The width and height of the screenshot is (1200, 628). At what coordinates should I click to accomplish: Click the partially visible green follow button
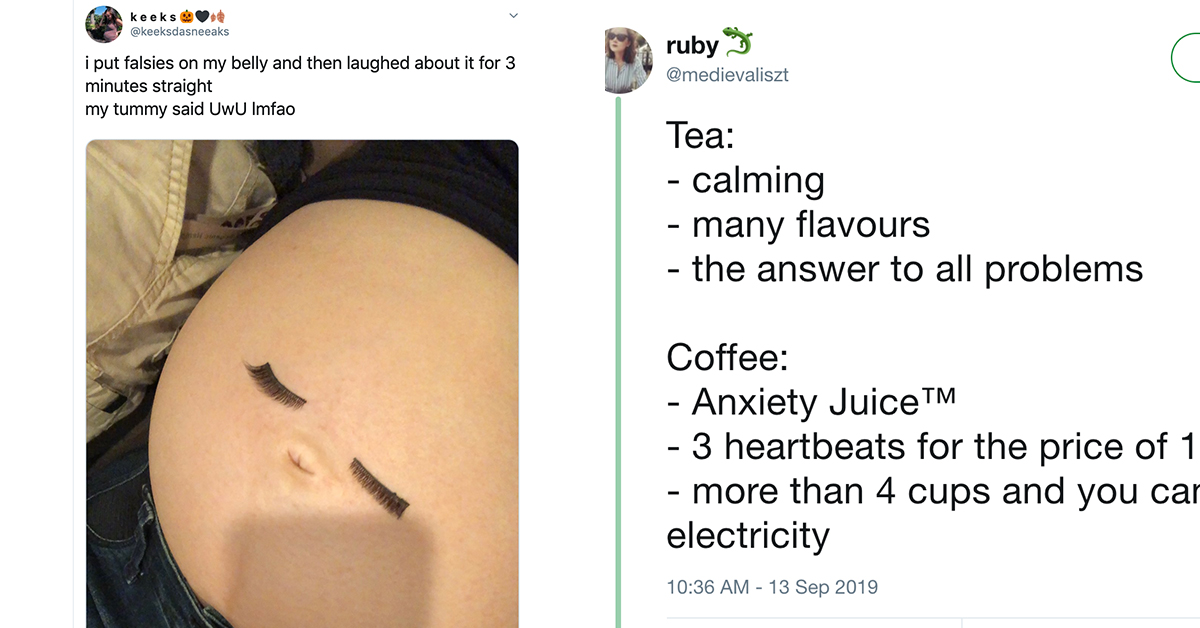(1185, 59)
